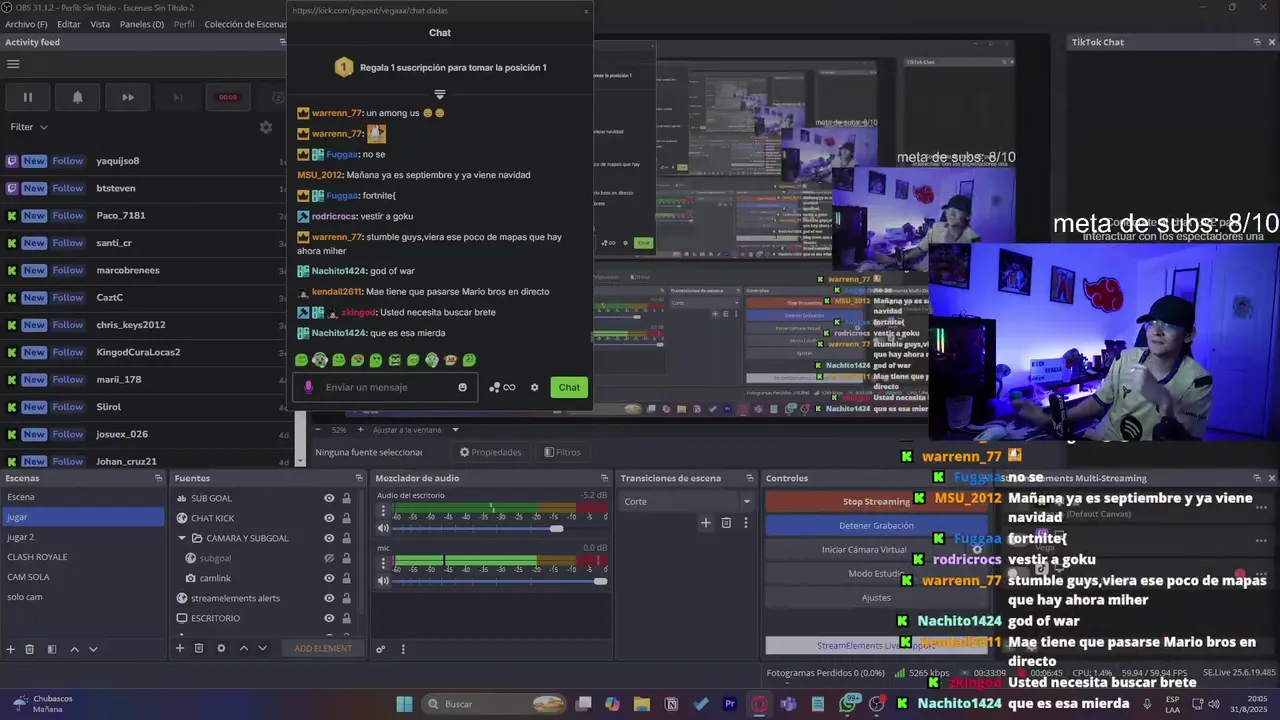
Task: Select the 'jugar 2' scene
Action: (82, 537)
